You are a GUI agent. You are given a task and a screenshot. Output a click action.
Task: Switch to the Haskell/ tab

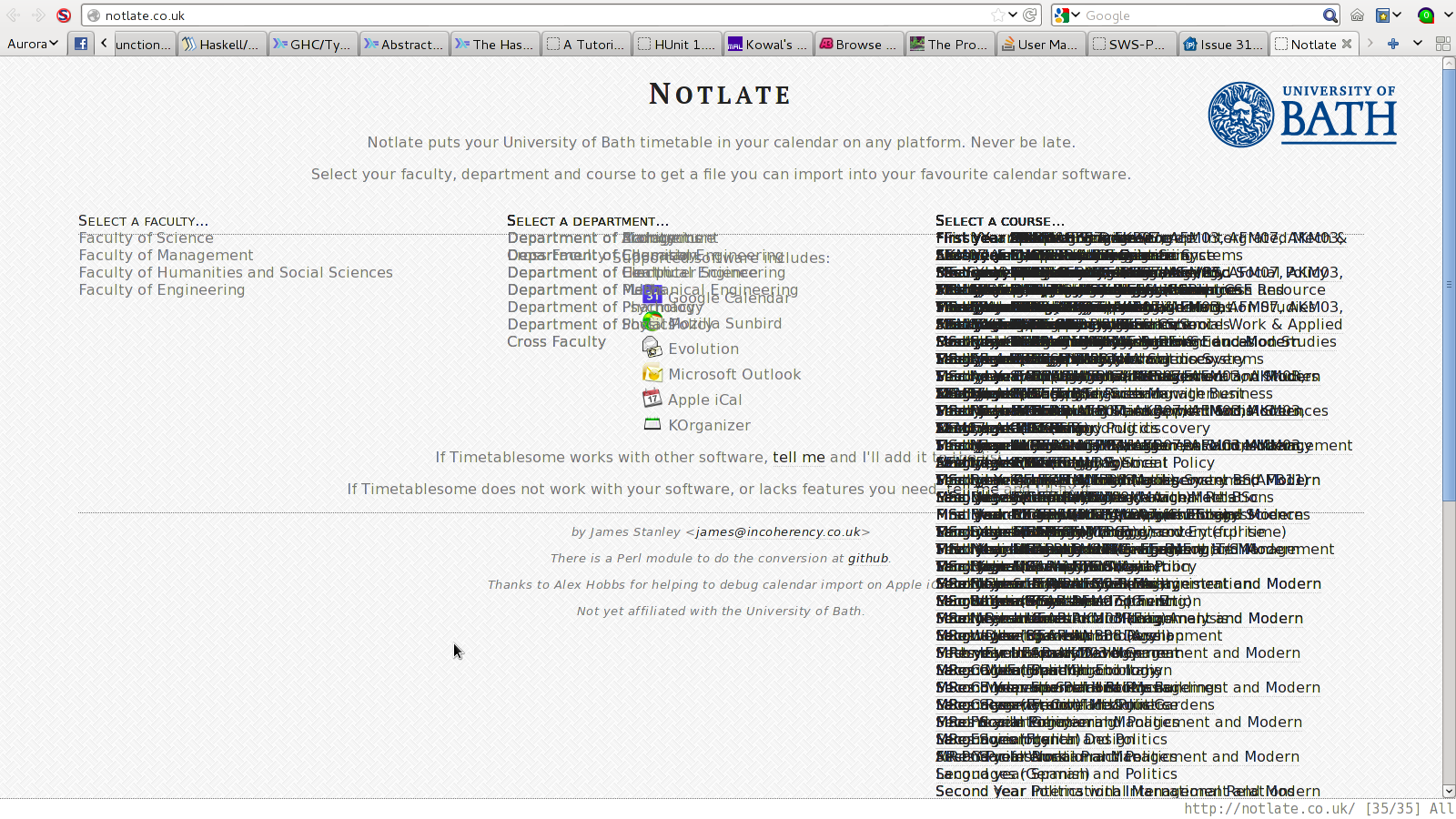222,44
